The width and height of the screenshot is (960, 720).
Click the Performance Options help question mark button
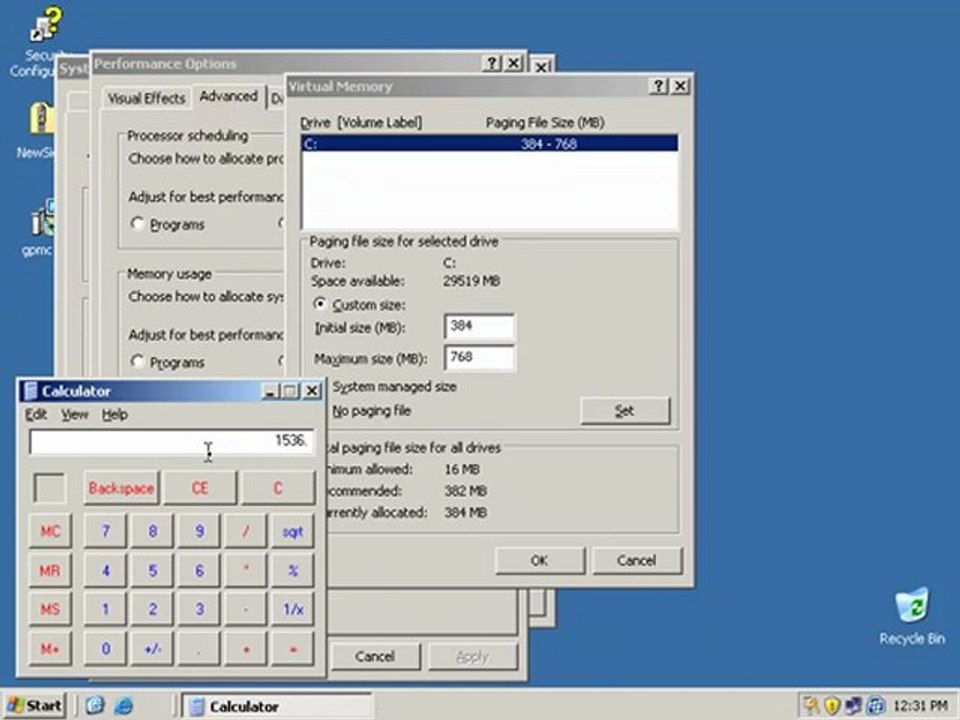pyautogui.click(x=492, y=64)
